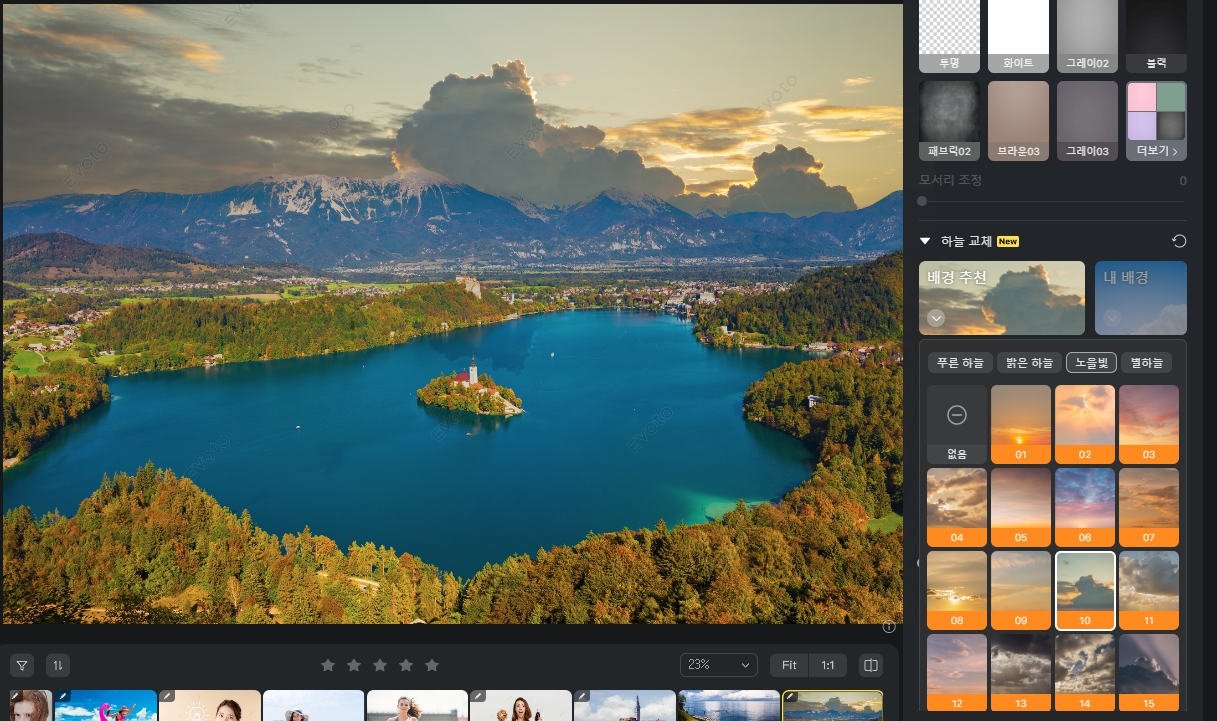The height and width of the screenshot is (721, 1217).
Task: Give the photo three stars
Action: point(379,665)
